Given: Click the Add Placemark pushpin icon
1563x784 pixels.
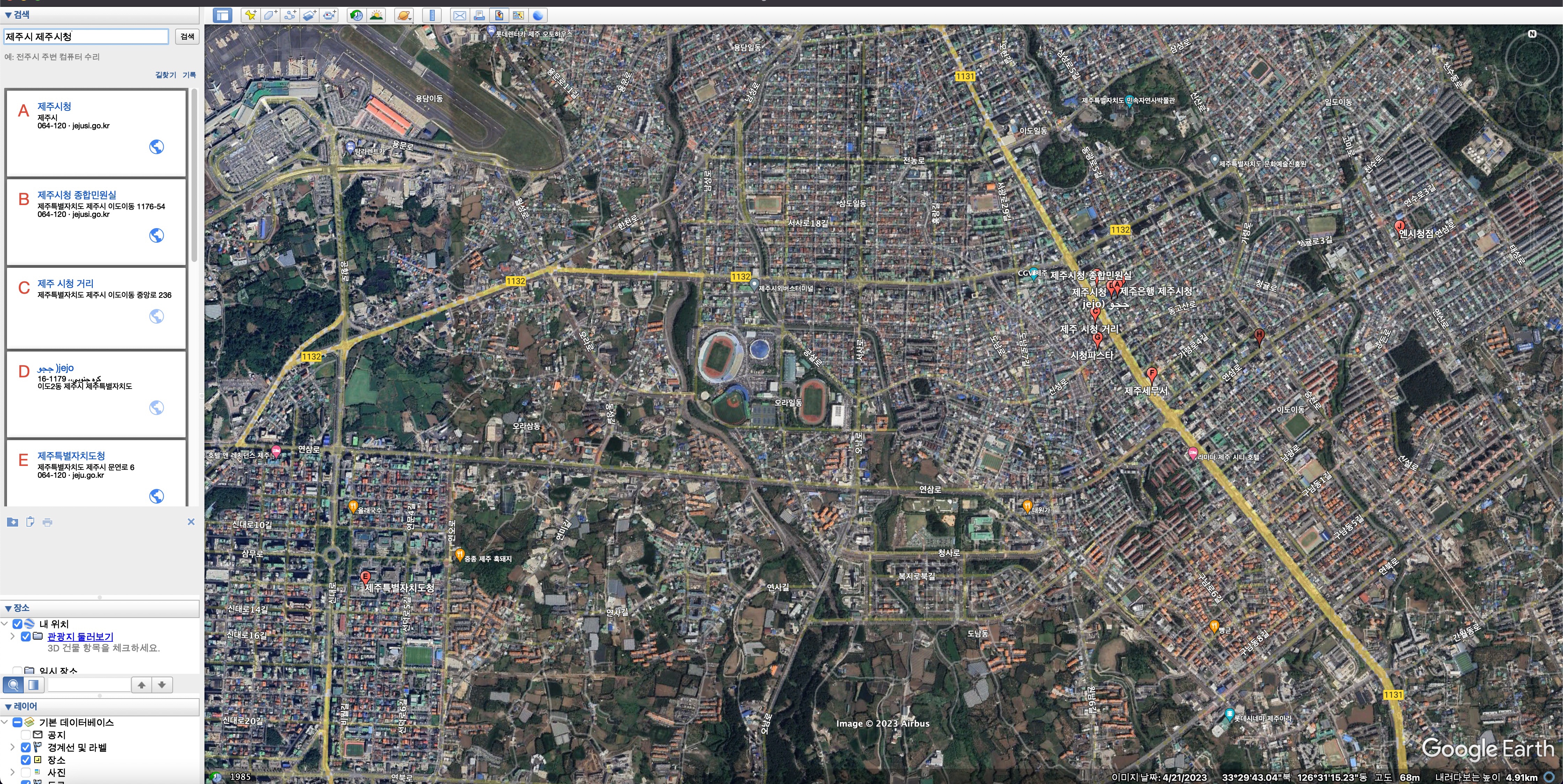Looking at the screenshot, I should [249, 15].
